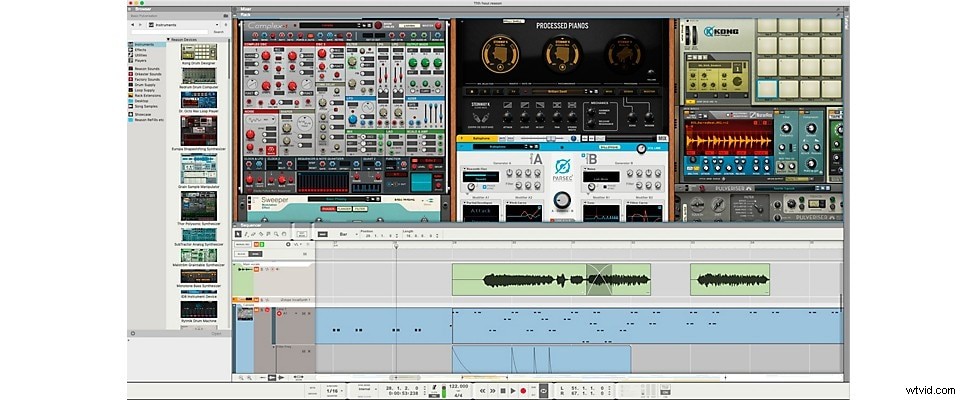Click the Subtractor Analog Synthesizer thumbnail
This screenshot has width=976, height=400.
(199, 235)
